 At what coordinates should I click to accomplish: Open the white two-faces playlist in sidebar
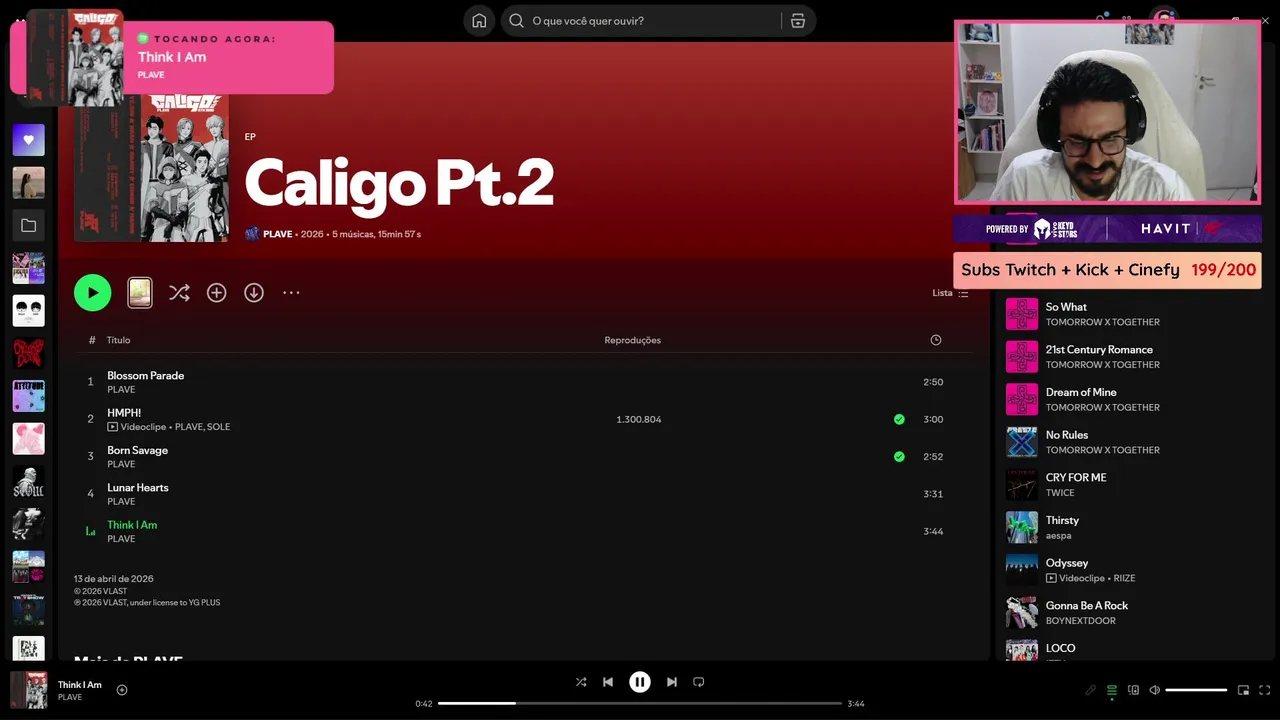(28, 311)
